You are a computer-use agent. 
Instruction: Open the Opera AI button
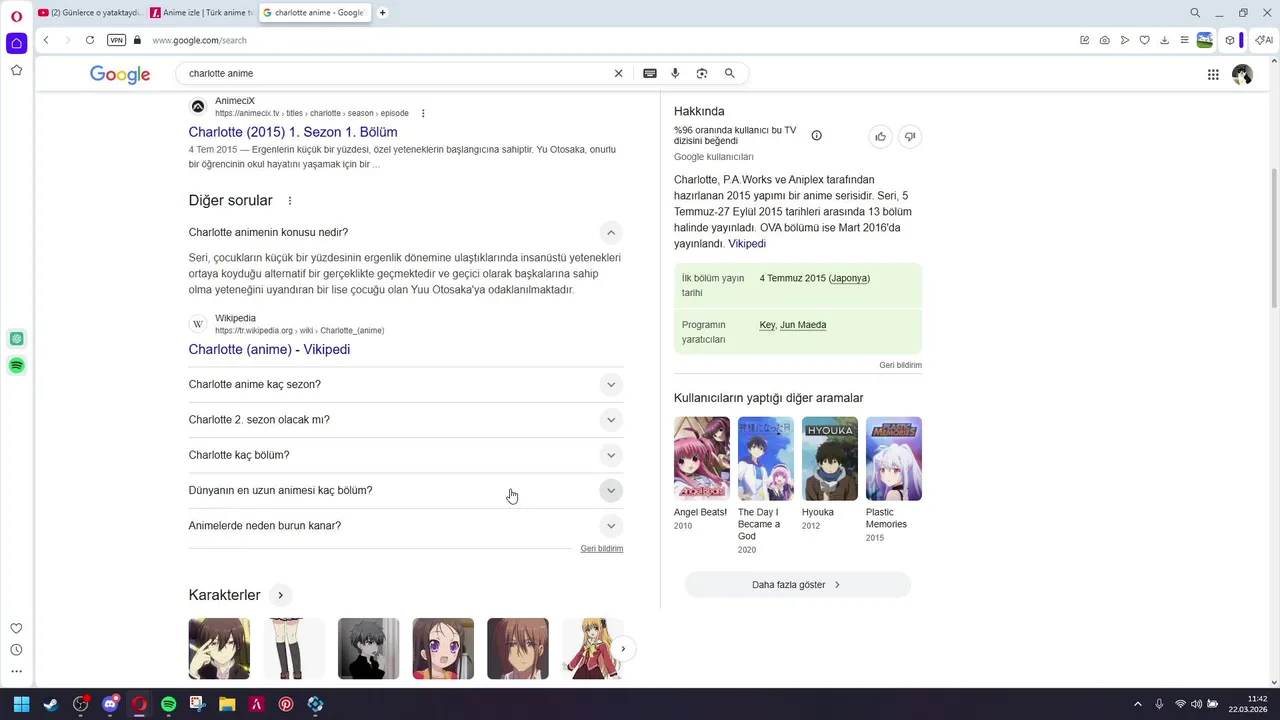click(x=1264, y=40)
